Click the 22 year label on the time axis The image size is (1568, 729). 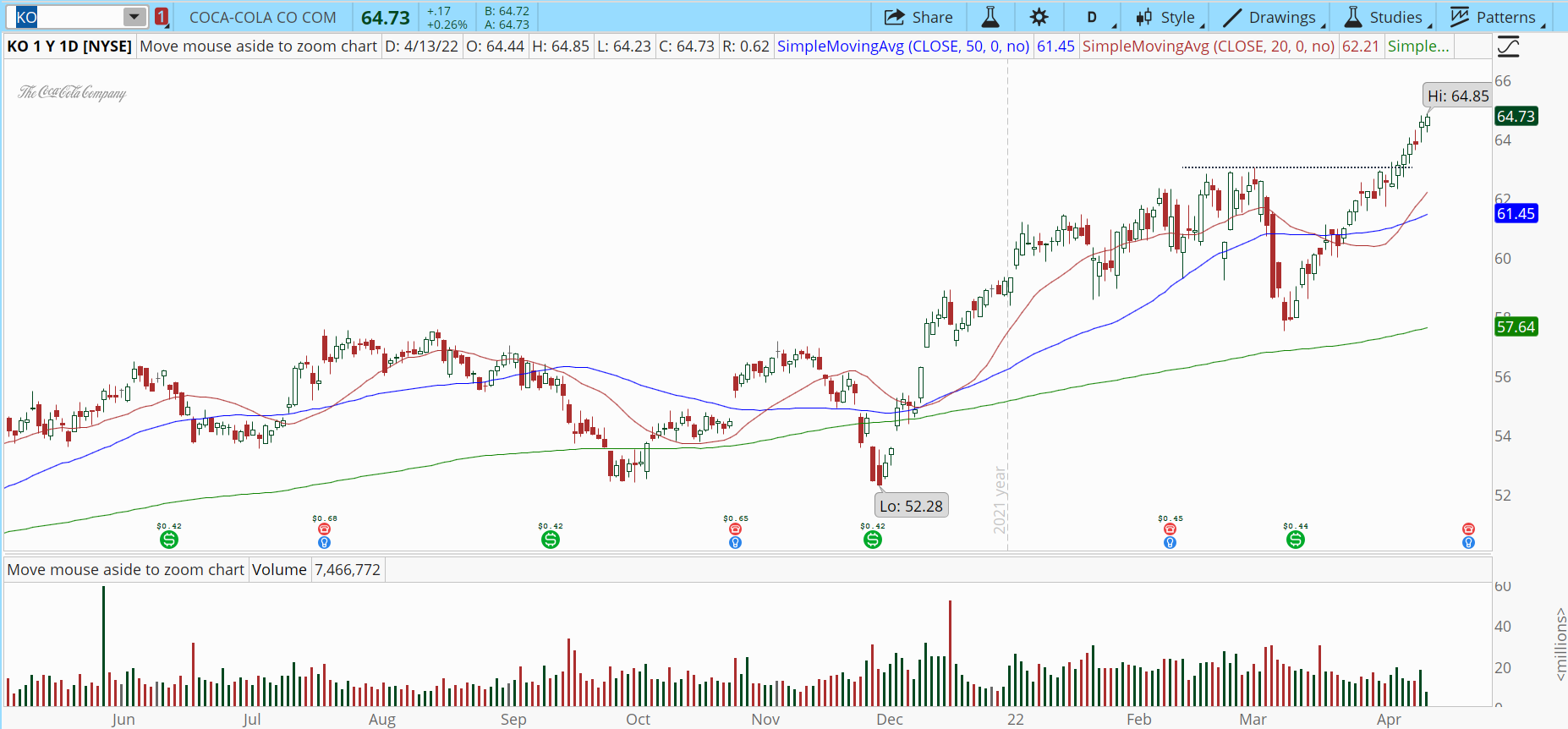(1016, 720)
